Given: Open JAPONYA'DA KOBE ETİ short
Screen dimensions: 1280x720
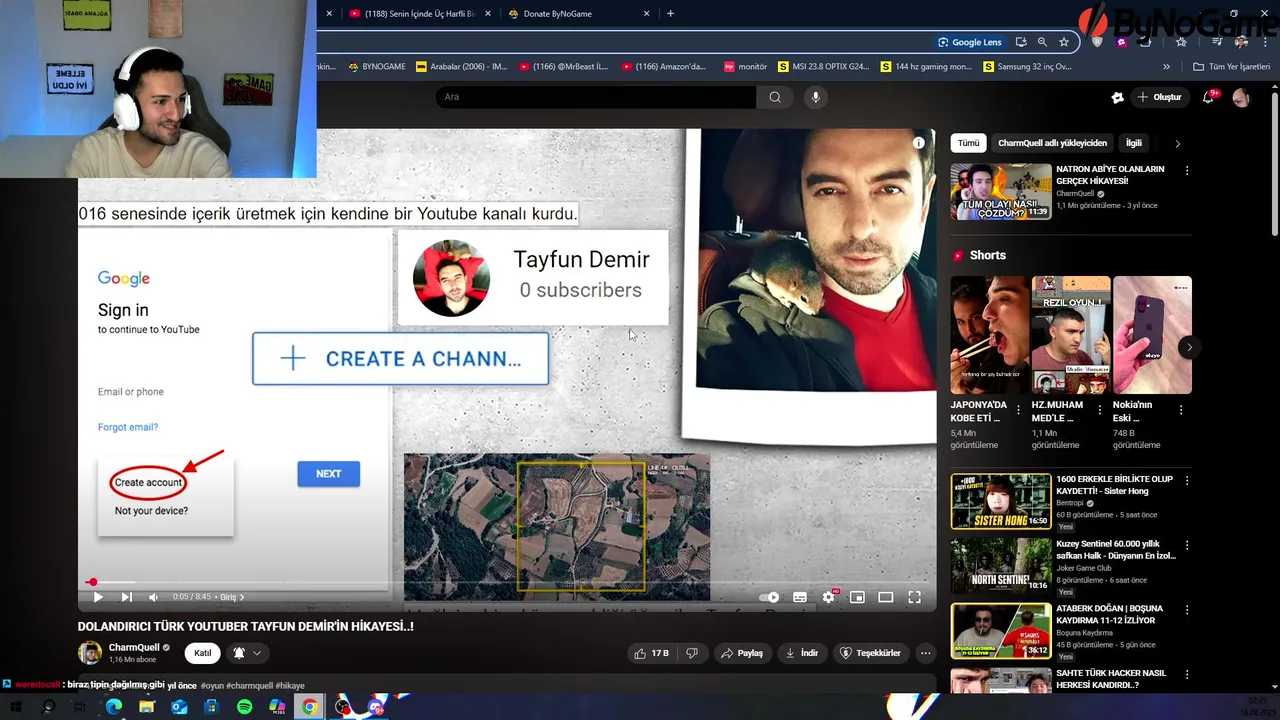Looking at the screenshot, I should [990, 335].
